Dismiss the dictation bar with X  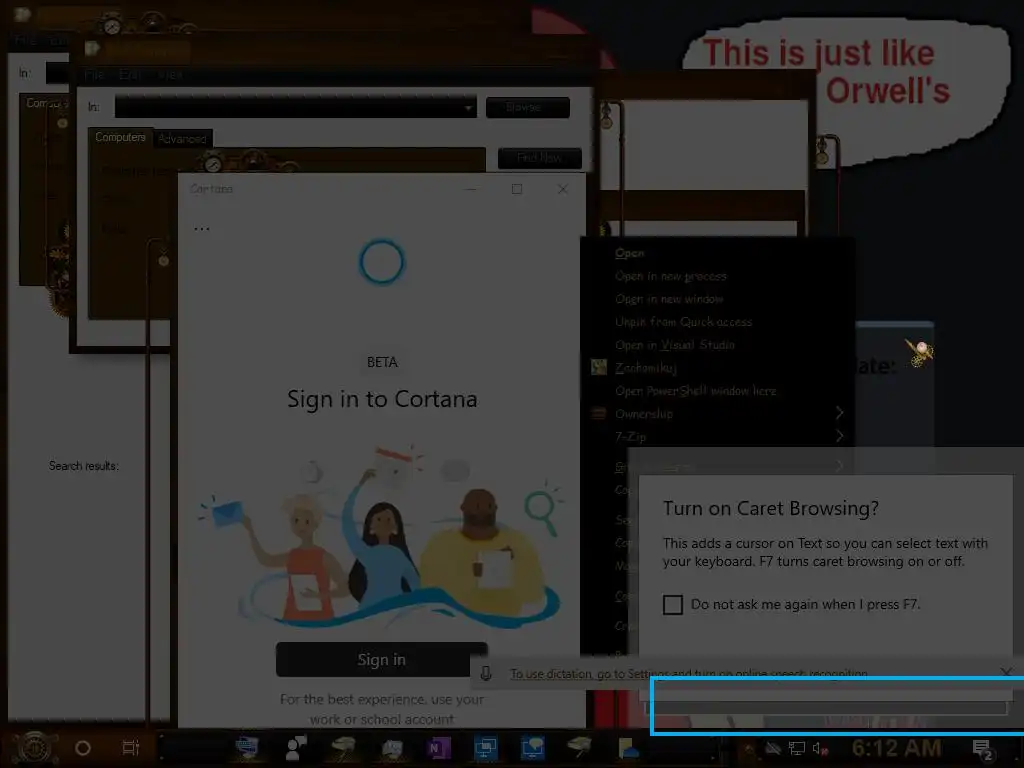1006,671
